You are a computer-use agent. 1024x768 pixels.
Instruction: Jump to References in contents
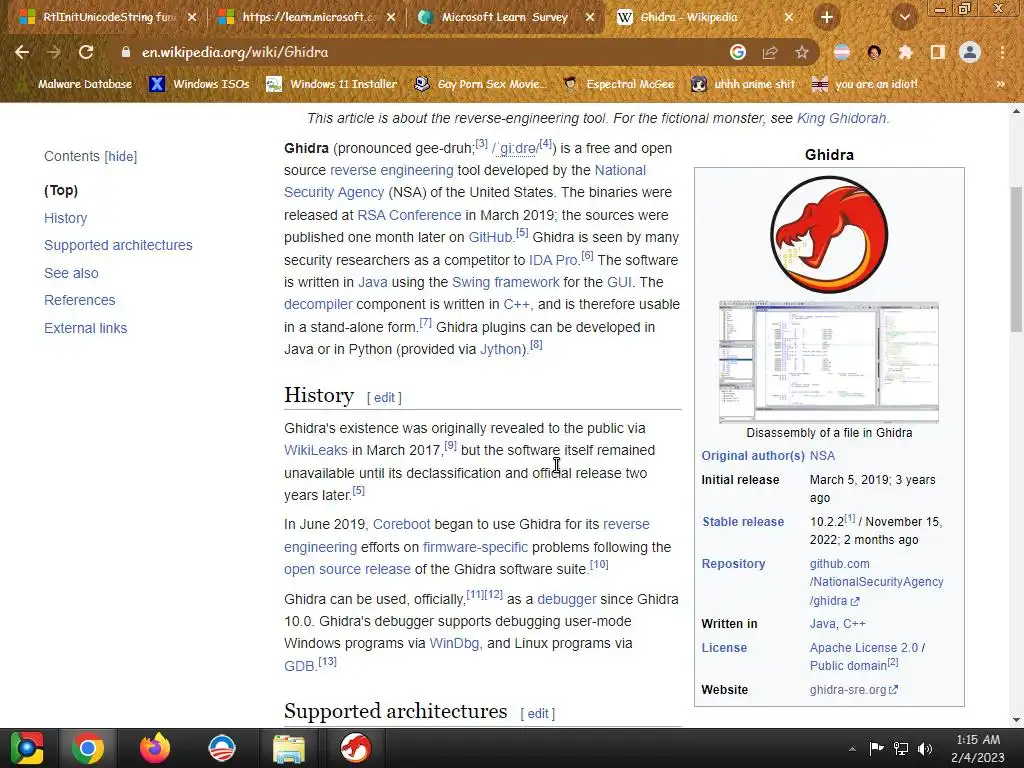click(x=80, y=300)
